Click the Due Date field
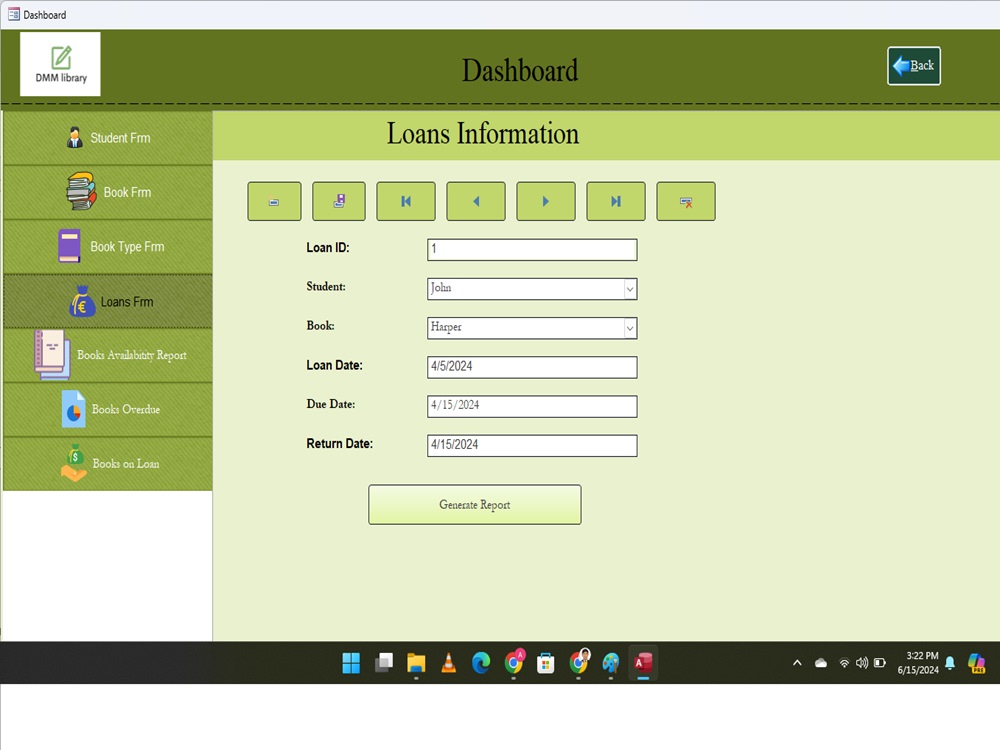The width and height of the screenshot is (1000, 750). (x=532, y=406)
